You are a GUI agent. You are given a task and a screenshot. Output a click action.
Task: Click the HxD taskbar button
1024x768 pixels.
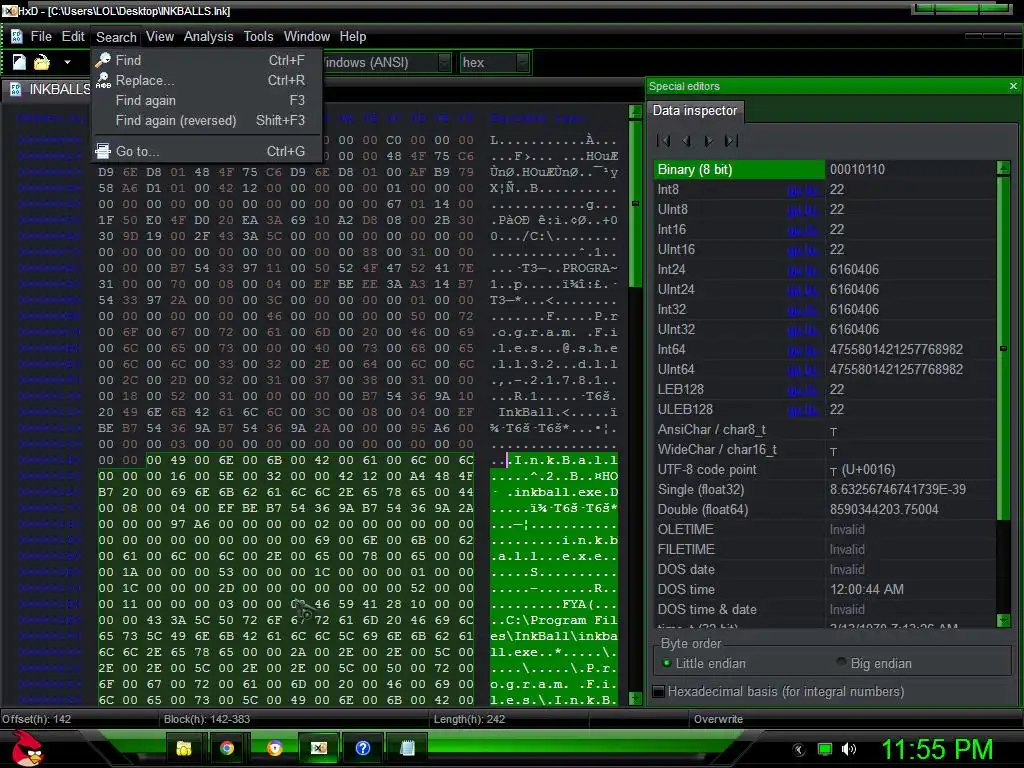click(319, 748)
